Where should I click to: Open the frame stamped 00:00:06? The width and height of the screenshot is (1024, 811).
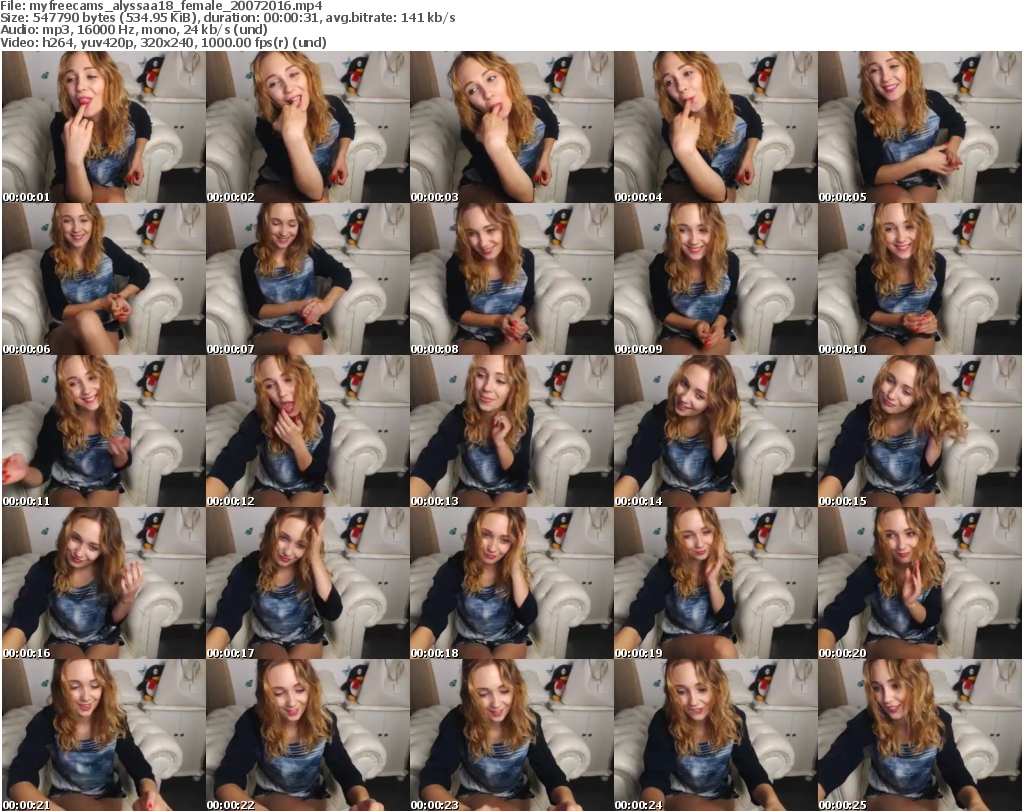click(104, 279)
